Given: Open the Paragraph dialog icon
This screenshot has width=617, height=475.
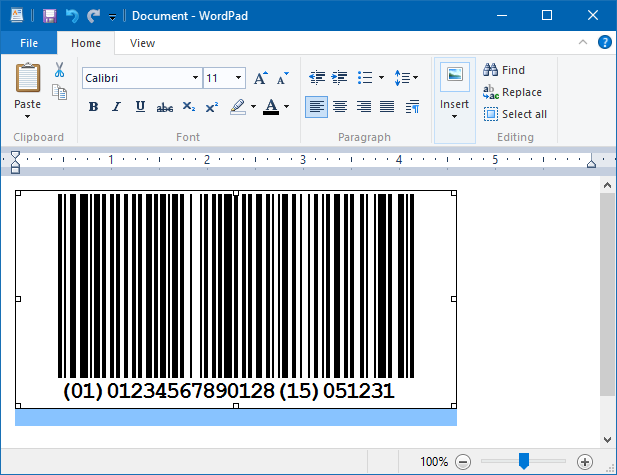Looking at the screenshot, I should 412,106.
